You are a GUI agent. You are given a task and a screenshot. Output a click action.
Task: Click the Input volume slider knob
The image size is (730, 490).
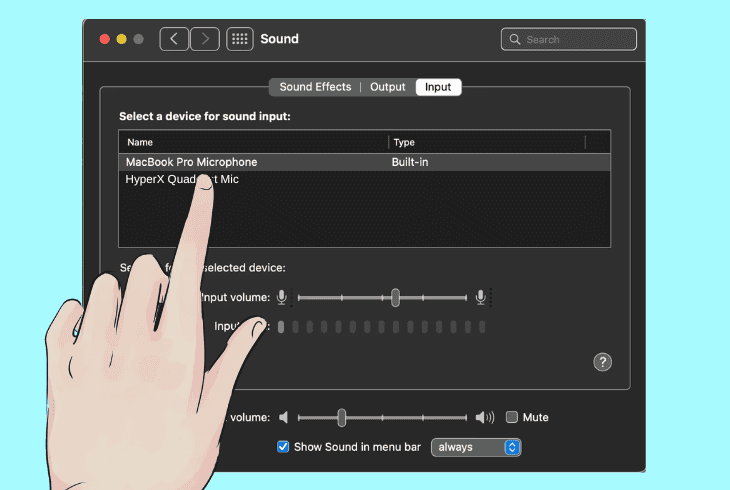coord(395,298)
